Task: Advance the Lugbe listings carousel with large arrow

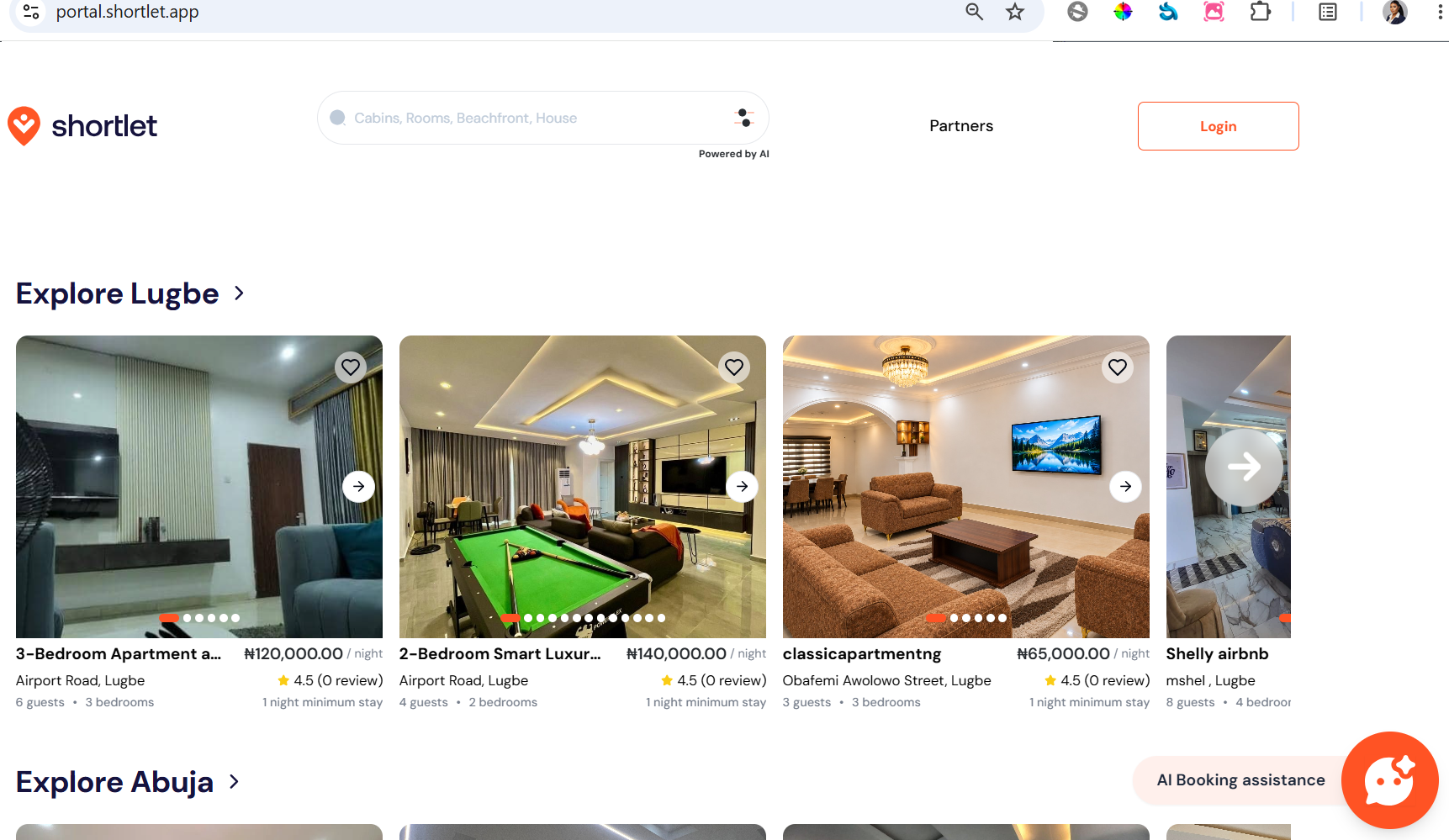Action: click(1244, 467)
